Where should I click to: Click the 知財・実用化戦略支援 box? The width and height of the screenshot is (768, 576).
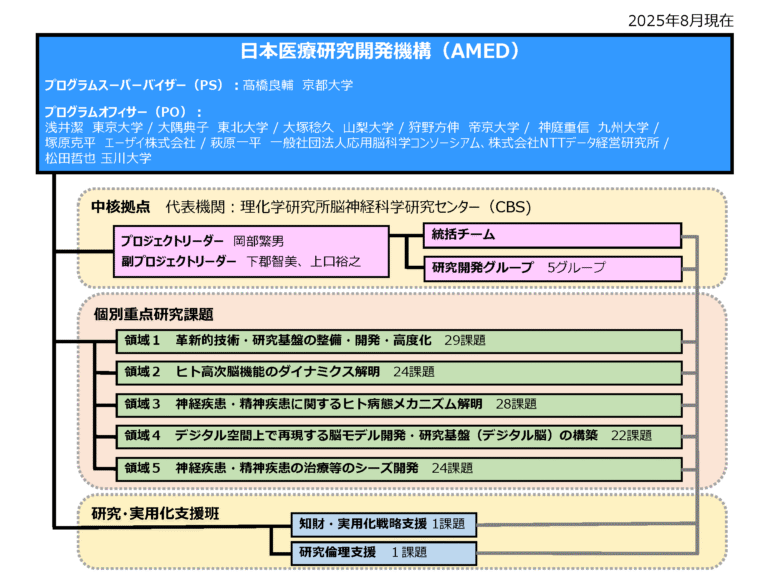(x=384, y=525)
